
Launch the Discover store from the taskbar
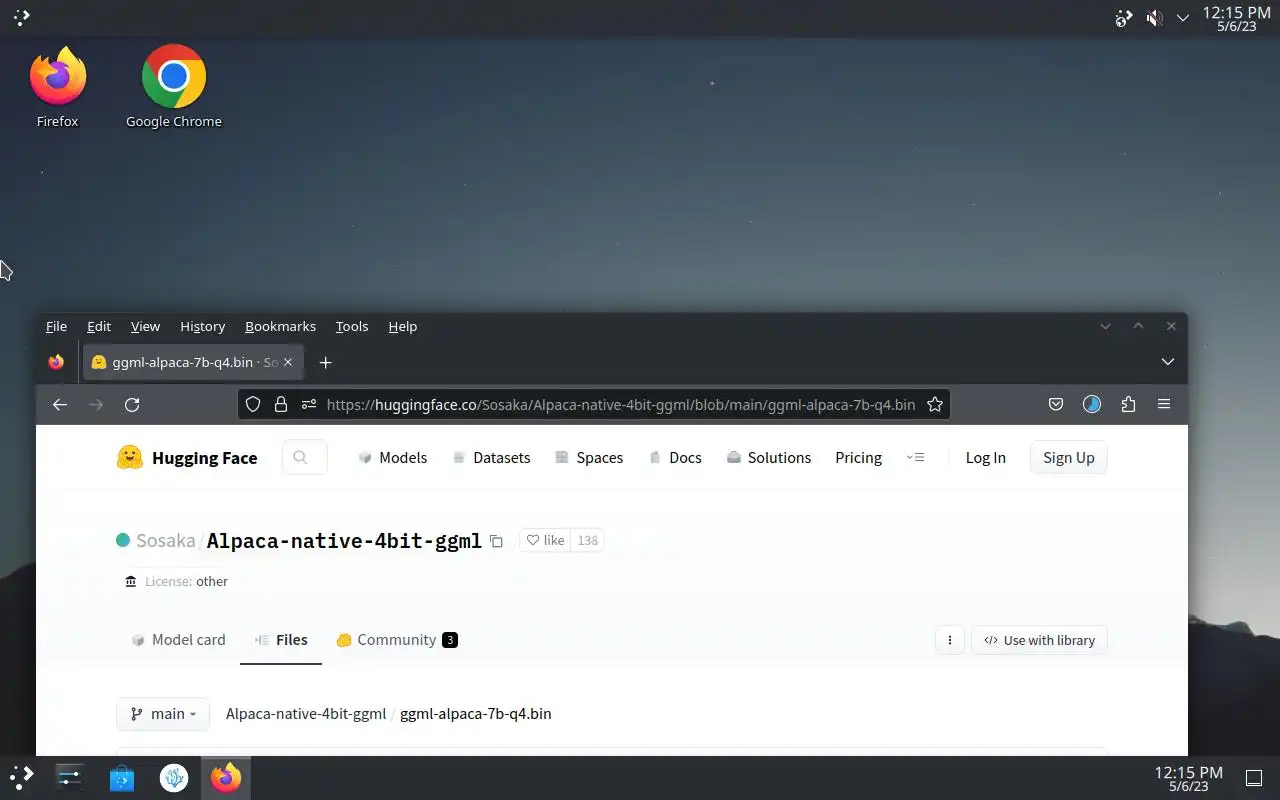tap(122, 777)
